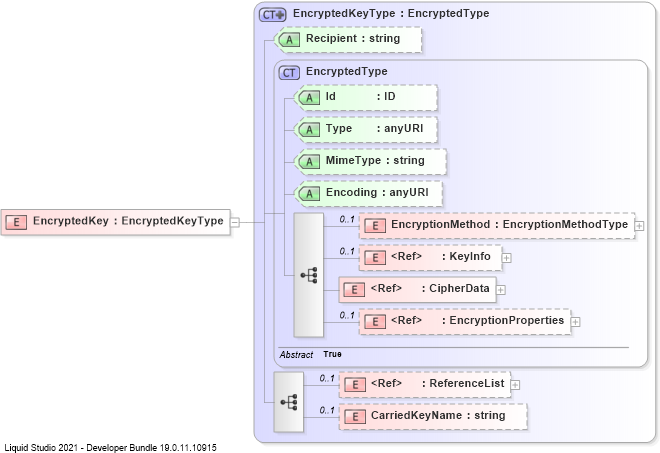Click the 0..1 cardinality of EncryptionMethod
Viewport: 660px width, 453px height.
(x=347, y=219)
